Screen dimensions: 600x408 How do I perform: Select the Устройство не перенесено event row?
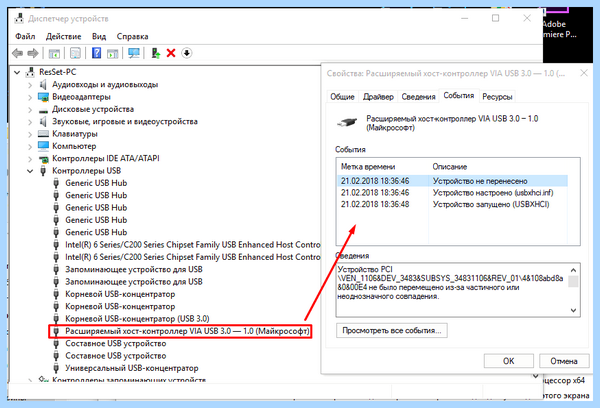(452, 181)
